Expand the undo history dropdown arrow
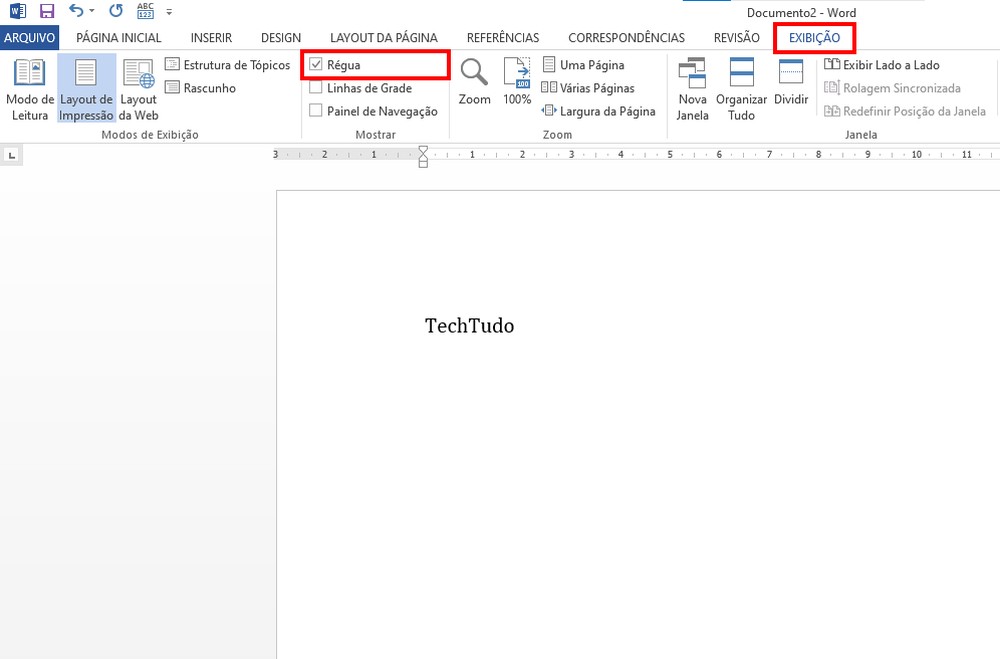The height and width of the screenshot is (659, 1000). pyautogui.click(x=92, y=11)
